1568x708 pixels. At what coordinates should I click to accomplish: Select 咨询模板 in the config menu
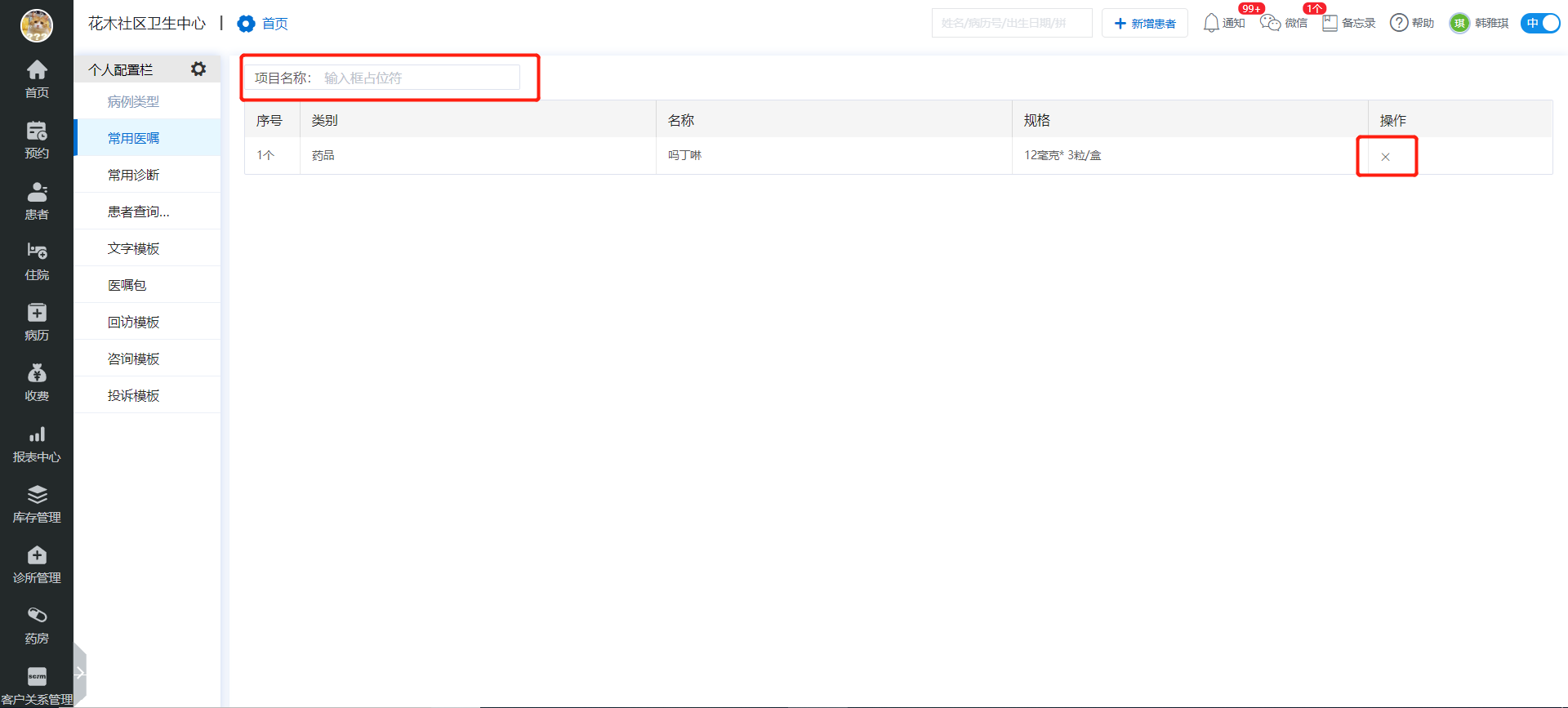coord(147,358)
